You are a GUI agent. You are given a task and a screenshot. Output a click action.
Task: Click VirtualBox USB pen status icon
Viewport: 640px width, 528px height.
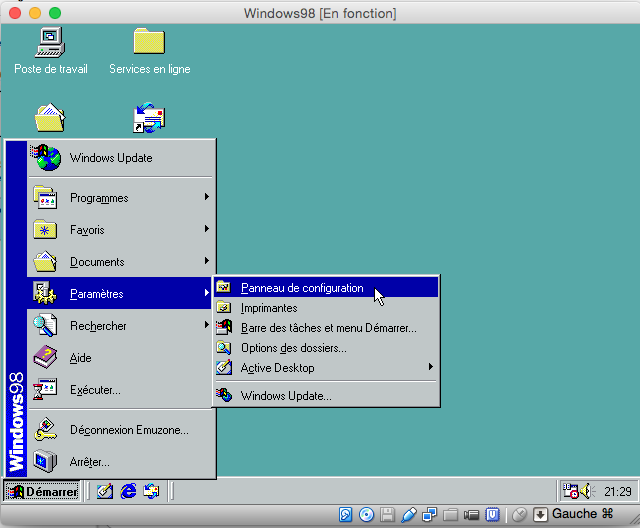point(409,515)
